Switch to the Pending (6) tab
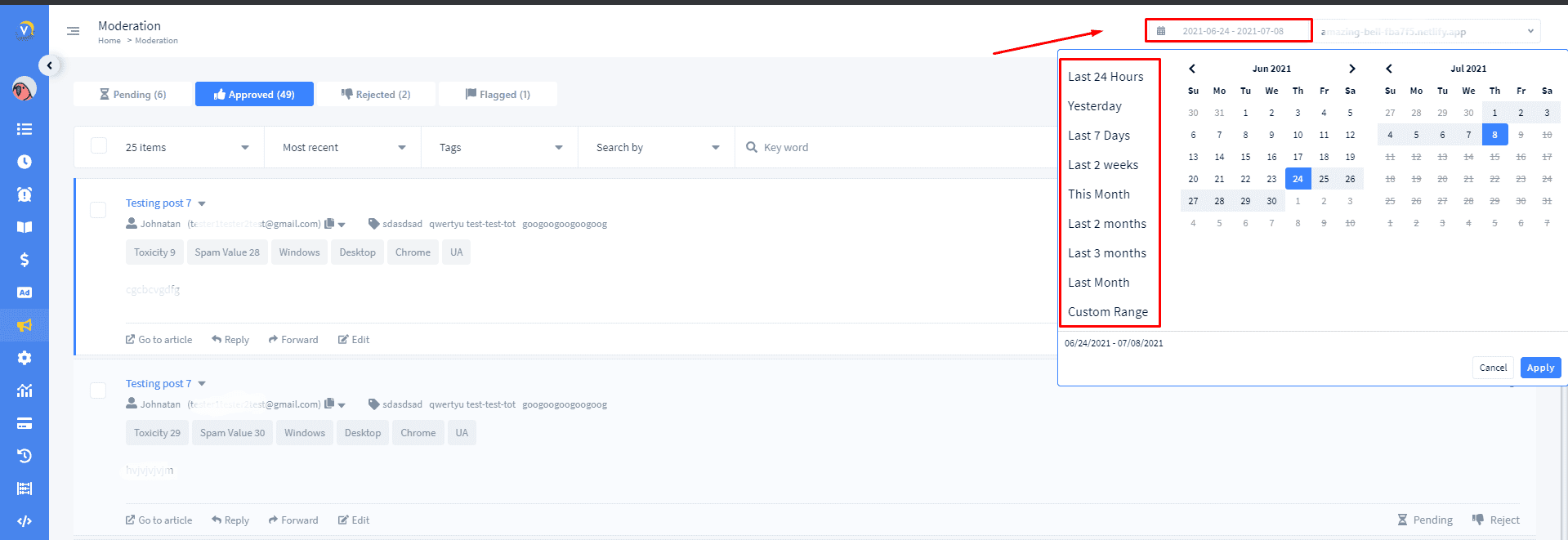Screen dimensions: 1568x540 [x=132, y=95]
